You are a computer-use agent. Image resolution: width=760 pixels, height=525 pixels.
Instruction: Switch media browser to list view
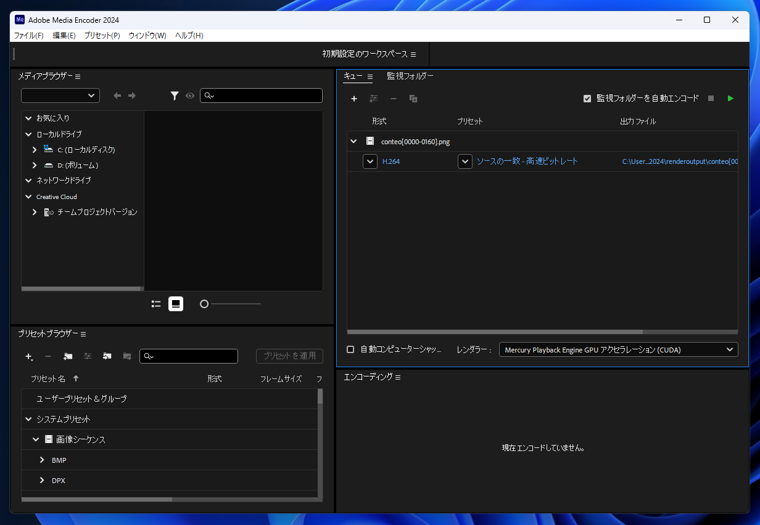click(x=156, y=304)
